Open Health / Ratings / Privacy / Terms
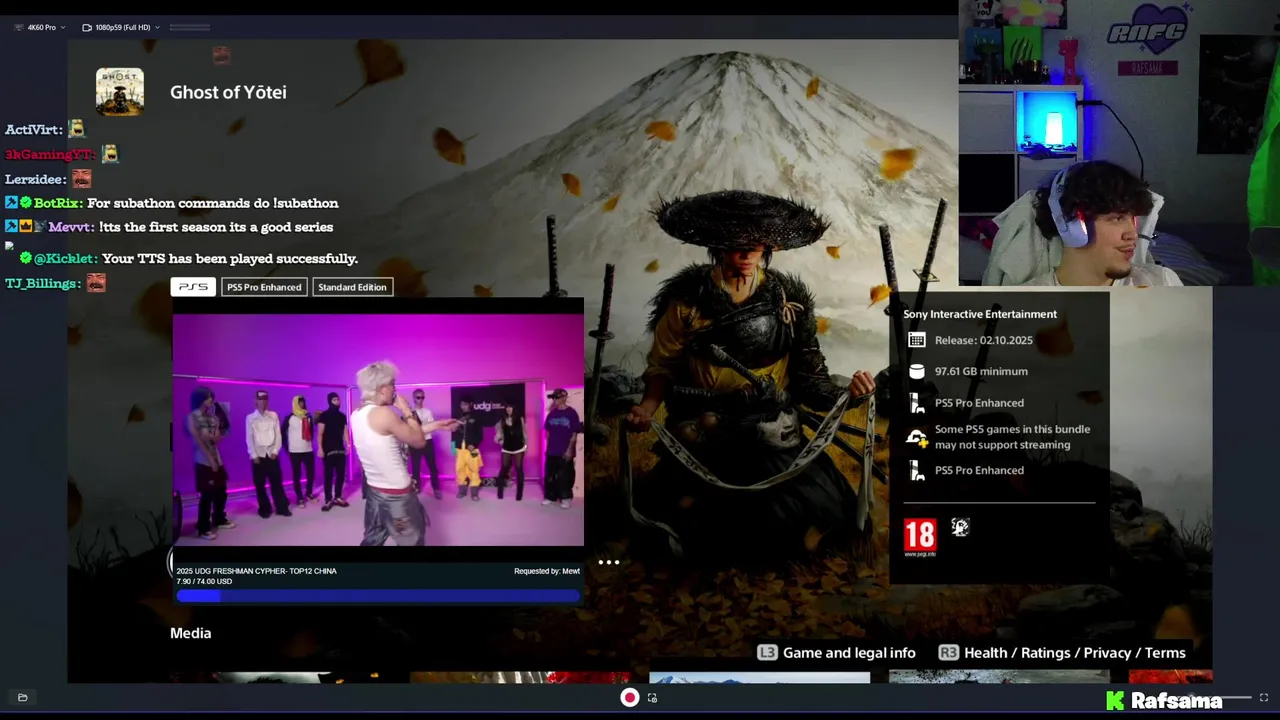 1075,653
